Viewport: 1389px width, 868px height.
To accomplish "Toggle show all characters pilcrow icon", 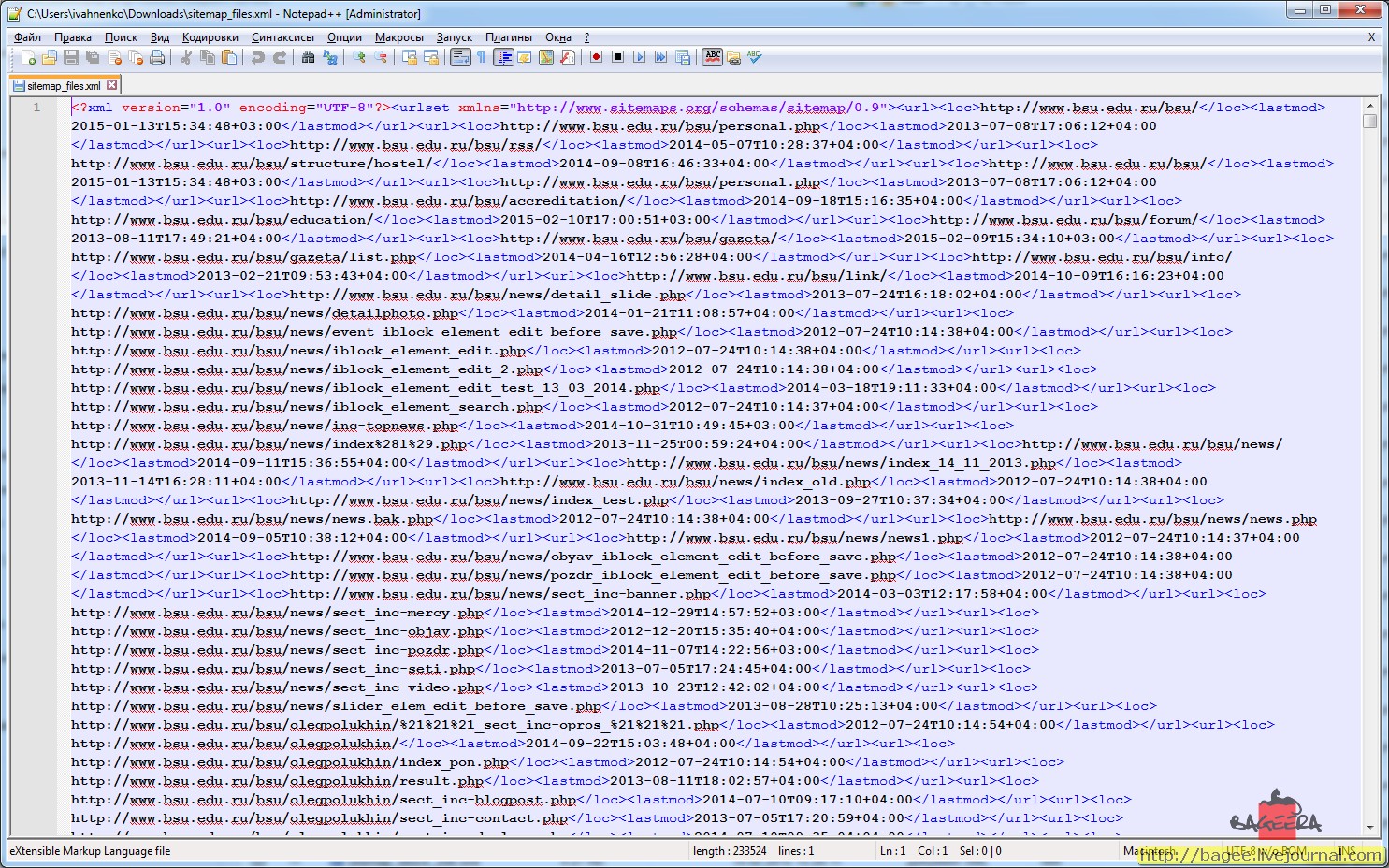I will 481,57.
